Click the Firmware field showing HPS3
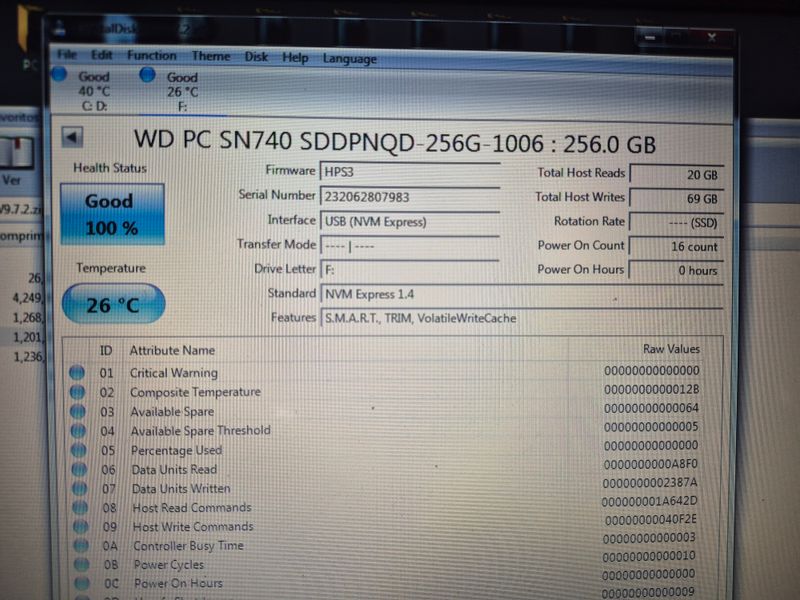The width and height of the screenshot is (800, 600). [x=410, y=171]
